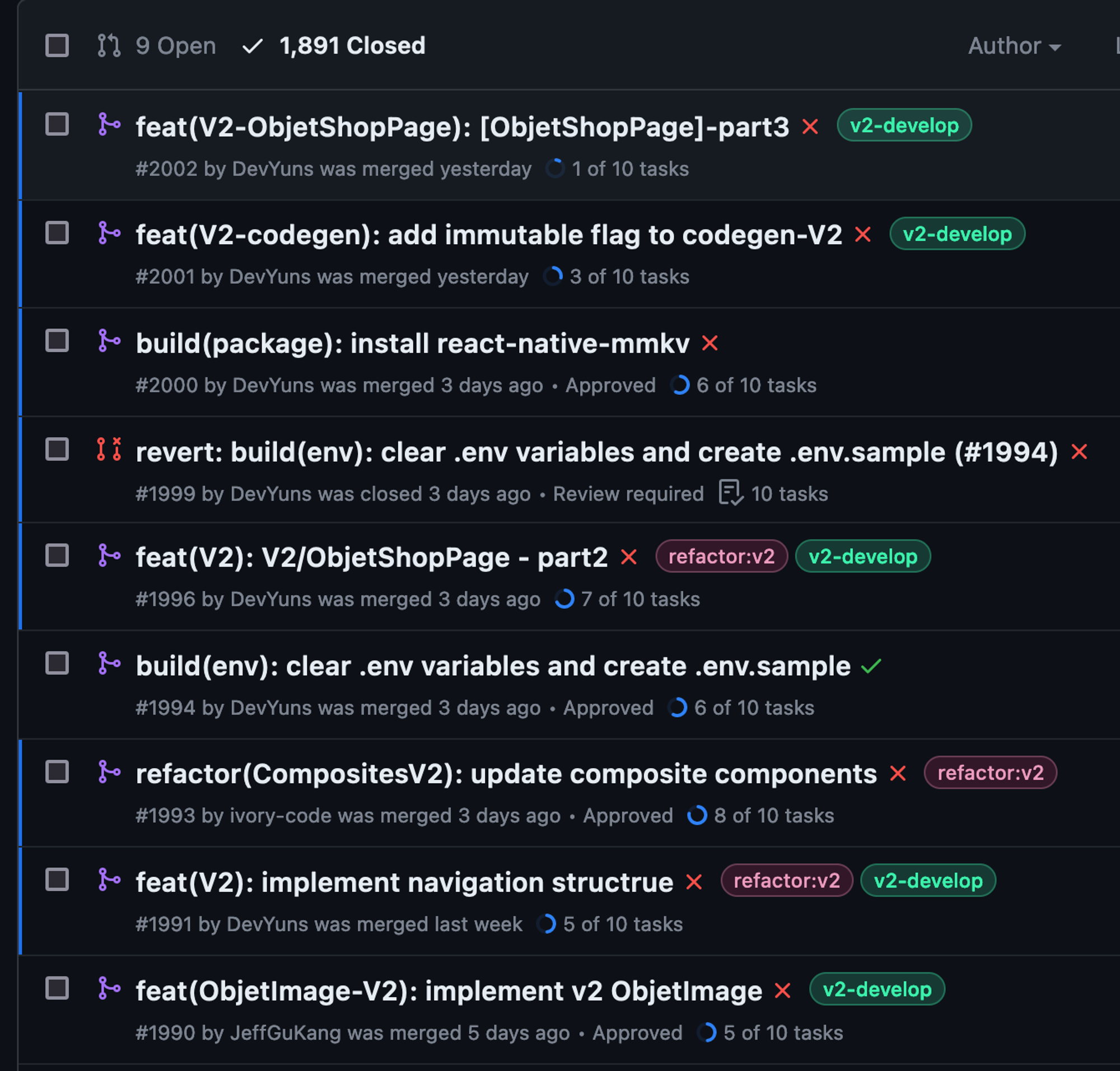1120x1071 pixels.
Task: Click the merged icon beside feat(V2-codegen) PR
Action: 109,233
